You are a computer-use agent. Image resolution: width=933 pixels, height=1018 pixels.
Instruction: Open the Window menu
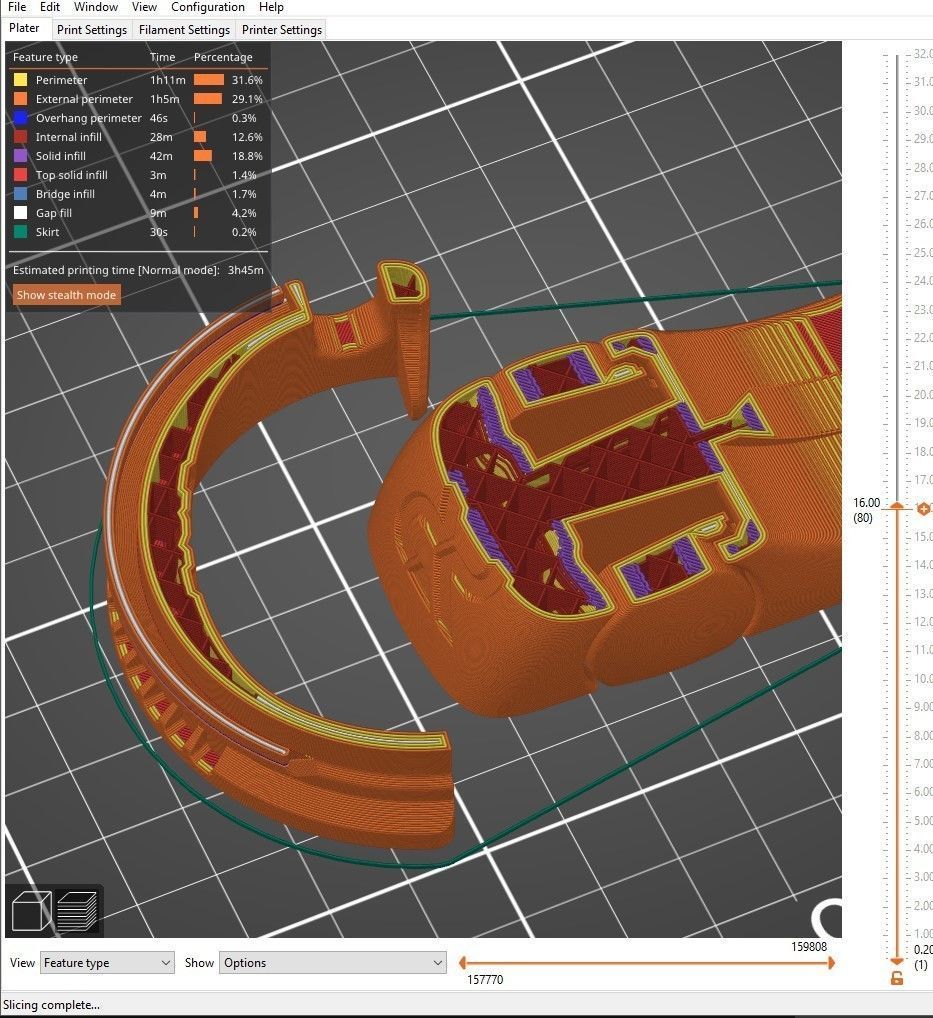click(95, 6)
